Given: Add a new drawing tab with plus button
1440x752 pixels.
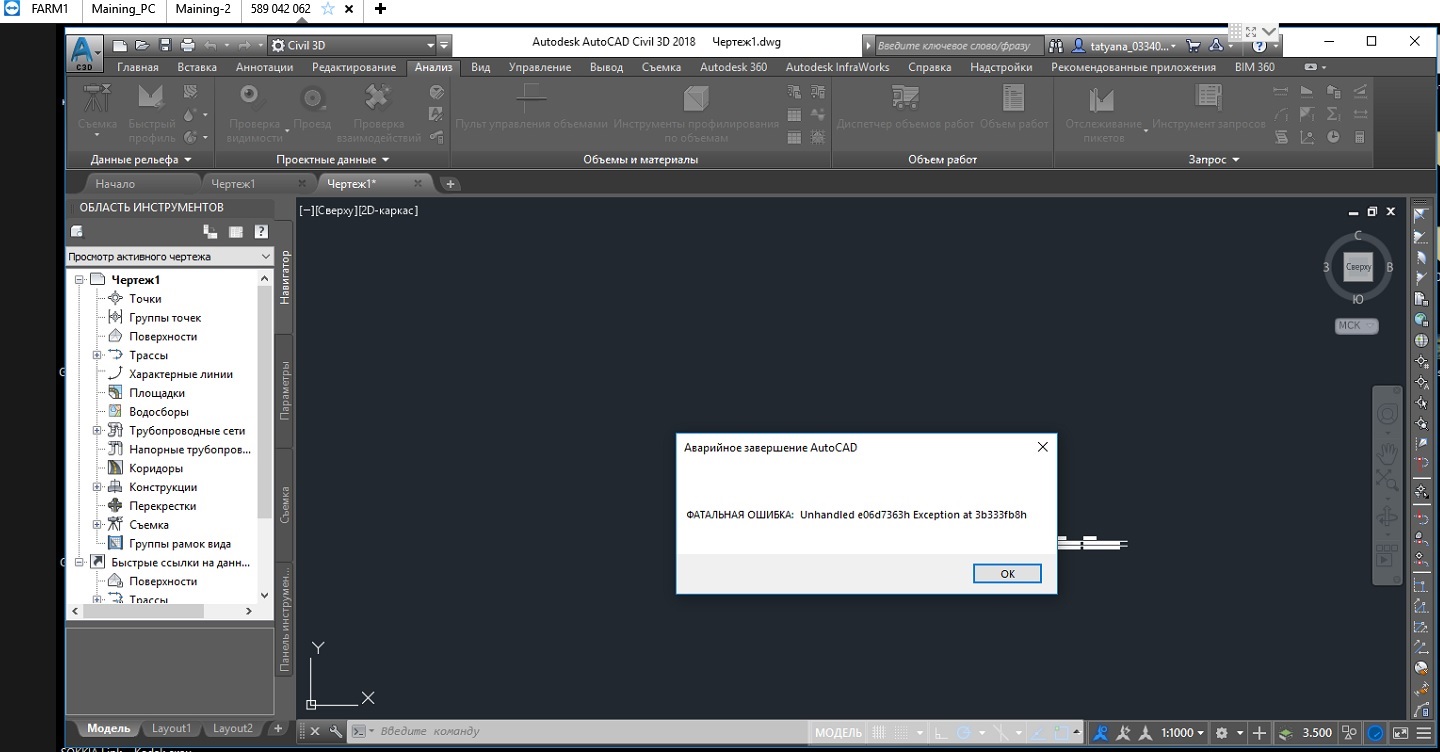Looking at the screenshot, I should (x=450, y=184).
